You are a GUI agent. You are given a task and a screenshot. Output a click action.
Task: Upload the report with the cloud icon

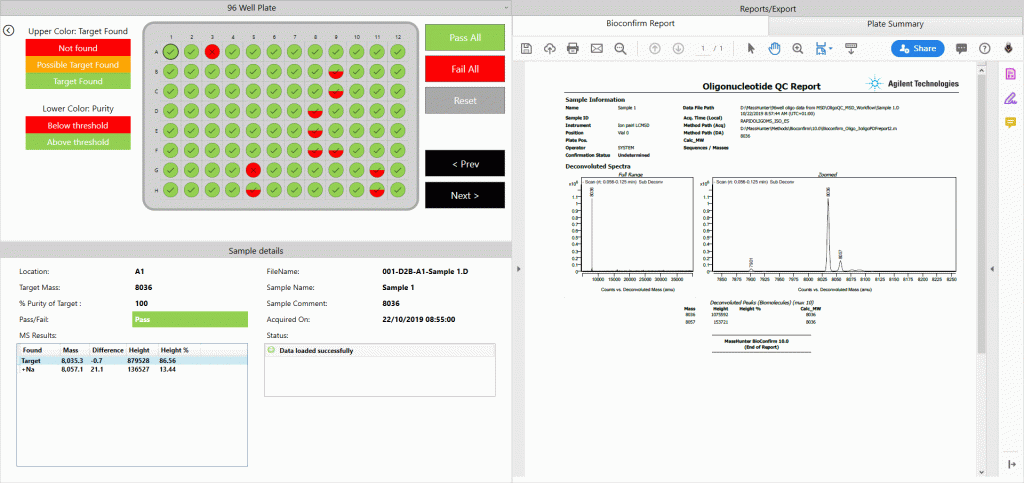tap(550, 48)
